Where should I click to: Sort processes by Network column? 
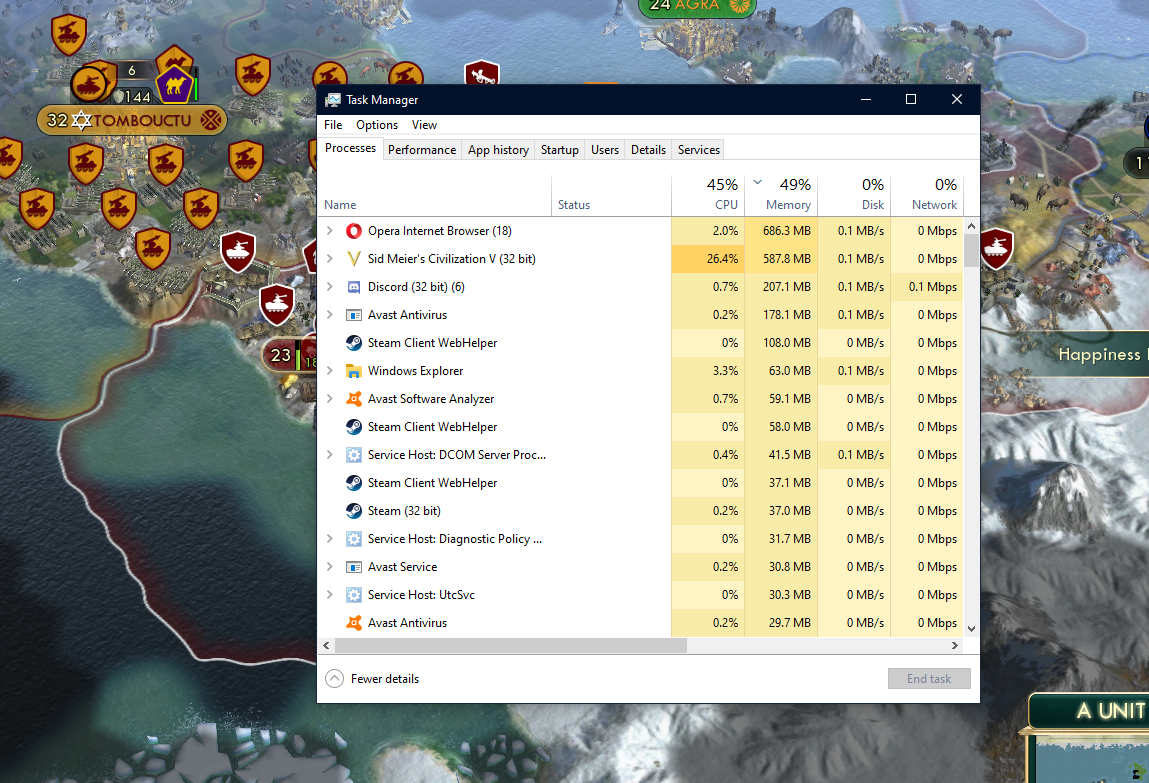click(927, 195)
